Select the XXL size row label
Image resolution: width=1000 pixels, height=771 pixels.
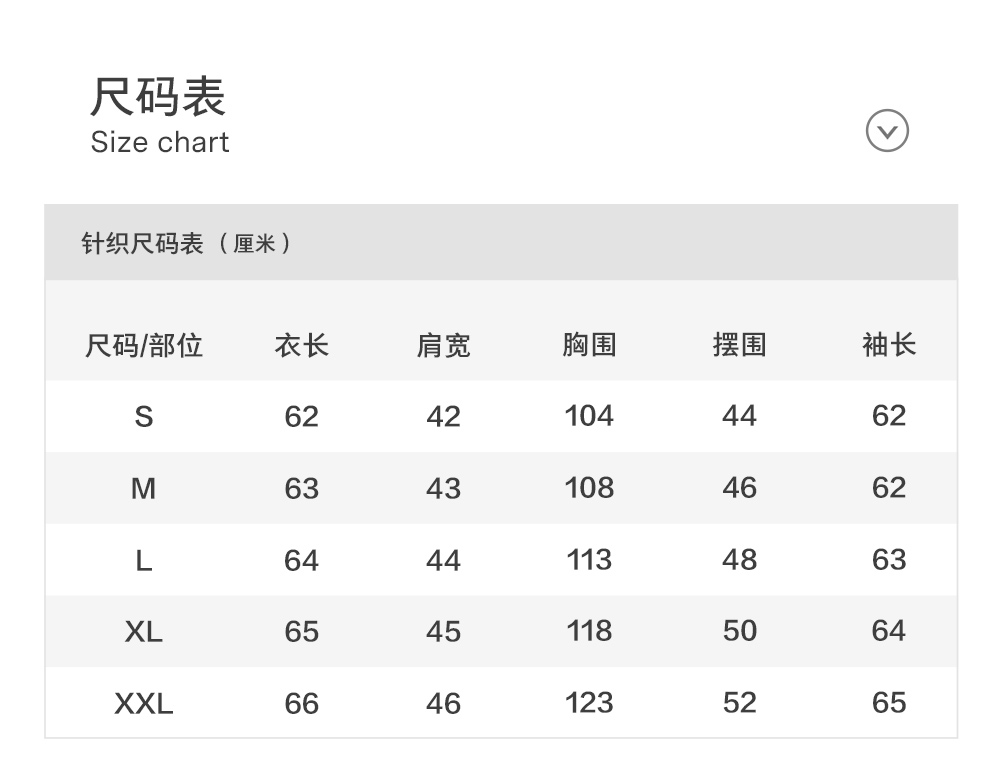(144, 703)
